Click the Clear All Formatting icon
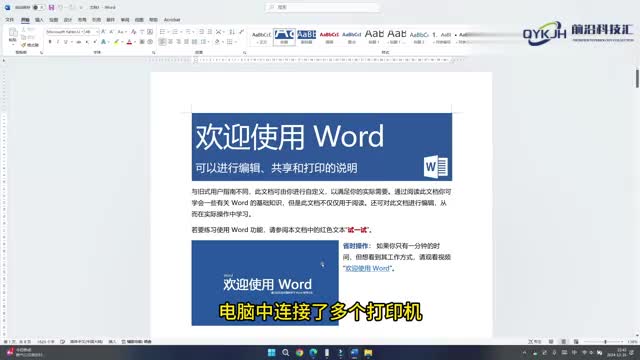640x360 pixels. click(x=133, y=31)
